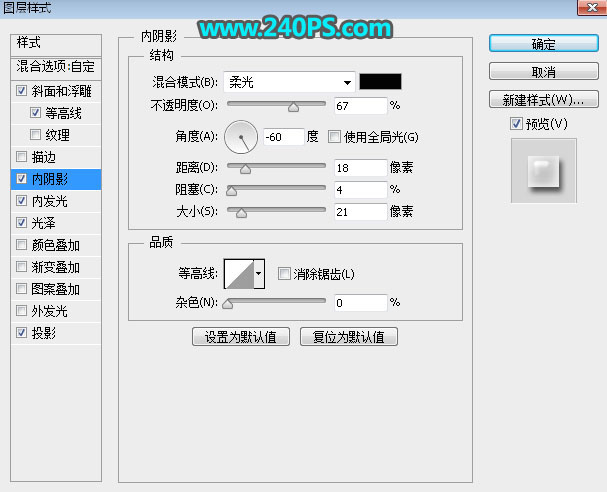
Task: Click the style preview thumbnail
Action: point(544,170)
